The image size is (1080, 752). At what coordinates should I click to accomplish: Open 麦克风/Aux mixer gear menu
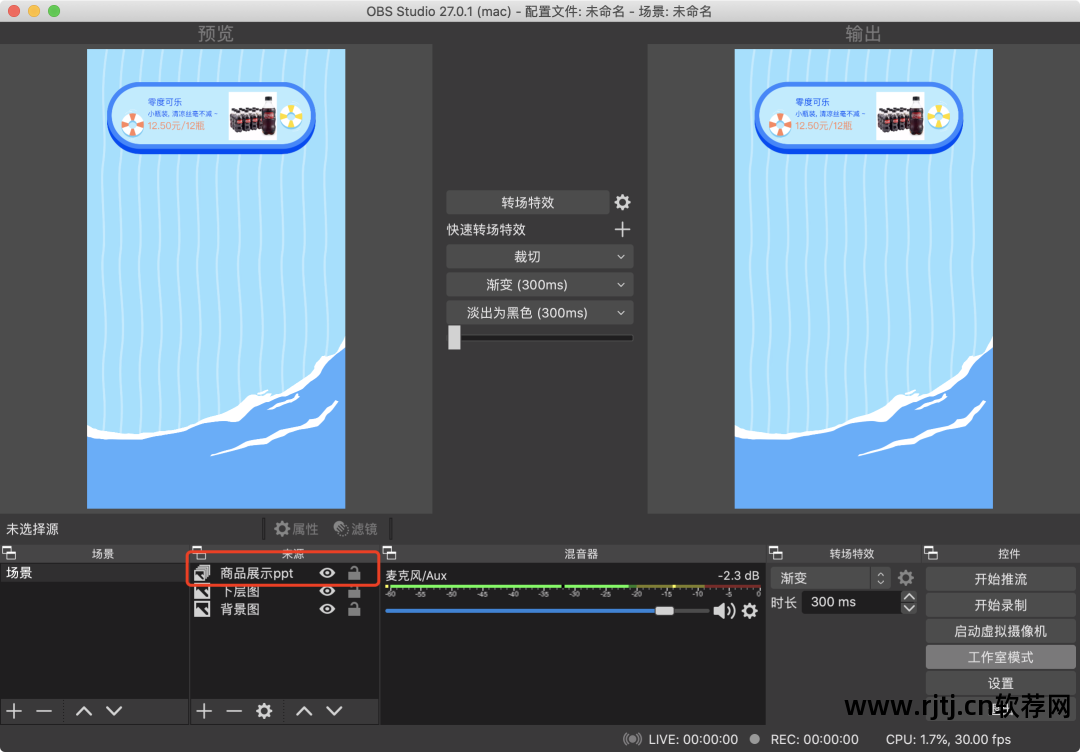pyautogui.click(x=749, y=611)
